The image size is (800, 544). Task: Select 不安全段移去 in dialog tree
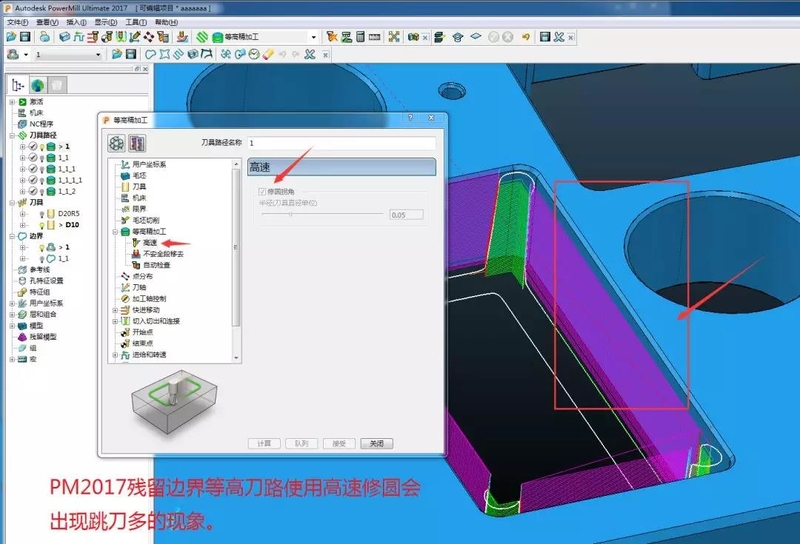pos(163,253)
